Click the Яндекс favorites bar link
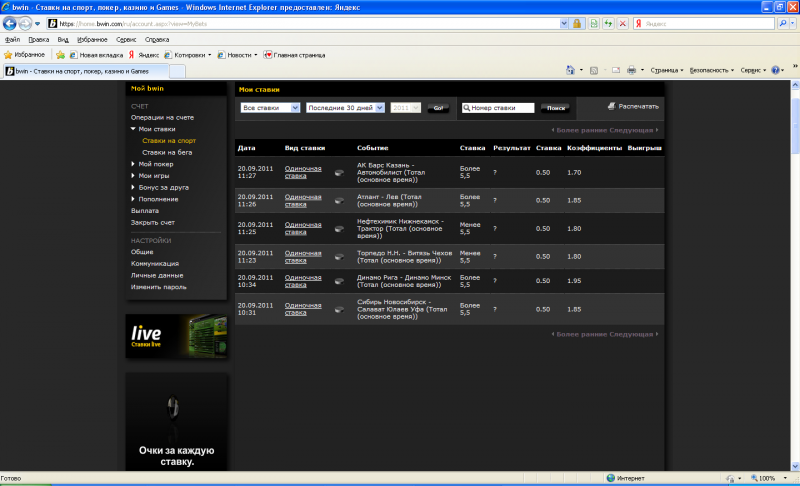 (x=143, y=55)
